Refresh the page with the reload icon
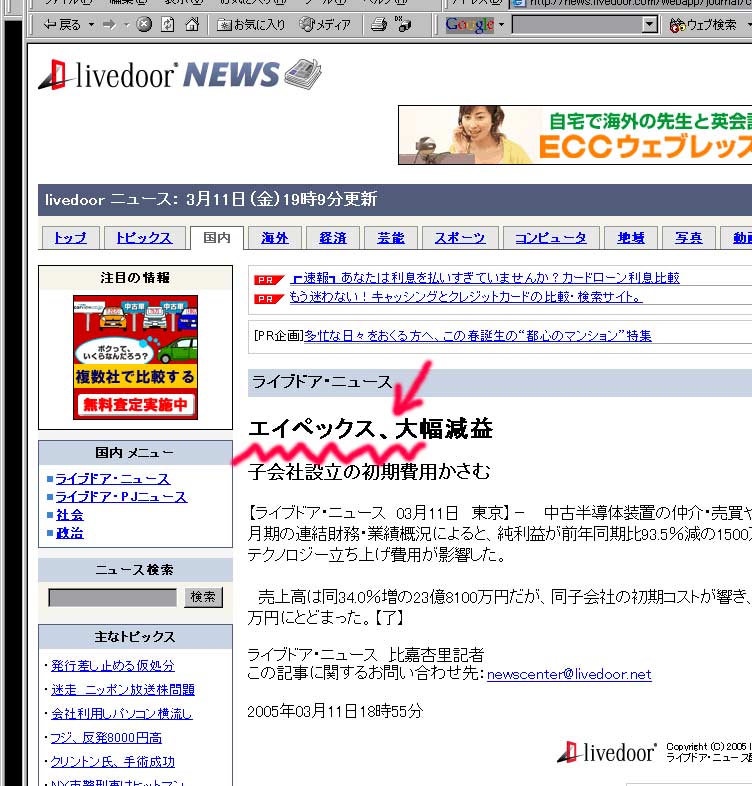 coord(168,24)
